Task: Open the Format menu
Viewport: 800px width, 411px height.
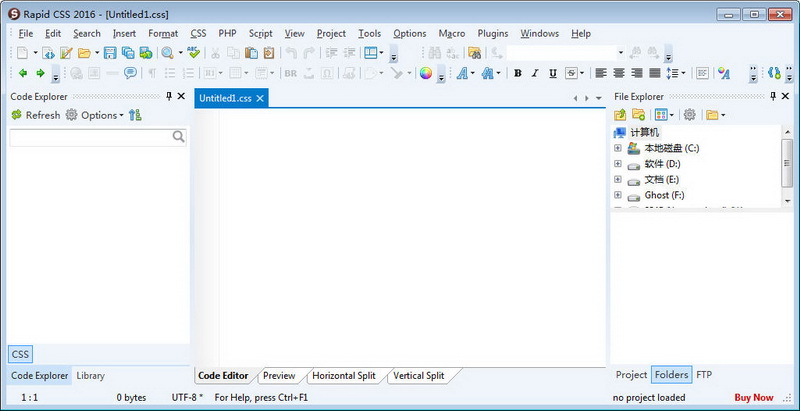Action: tap(163, 34)
